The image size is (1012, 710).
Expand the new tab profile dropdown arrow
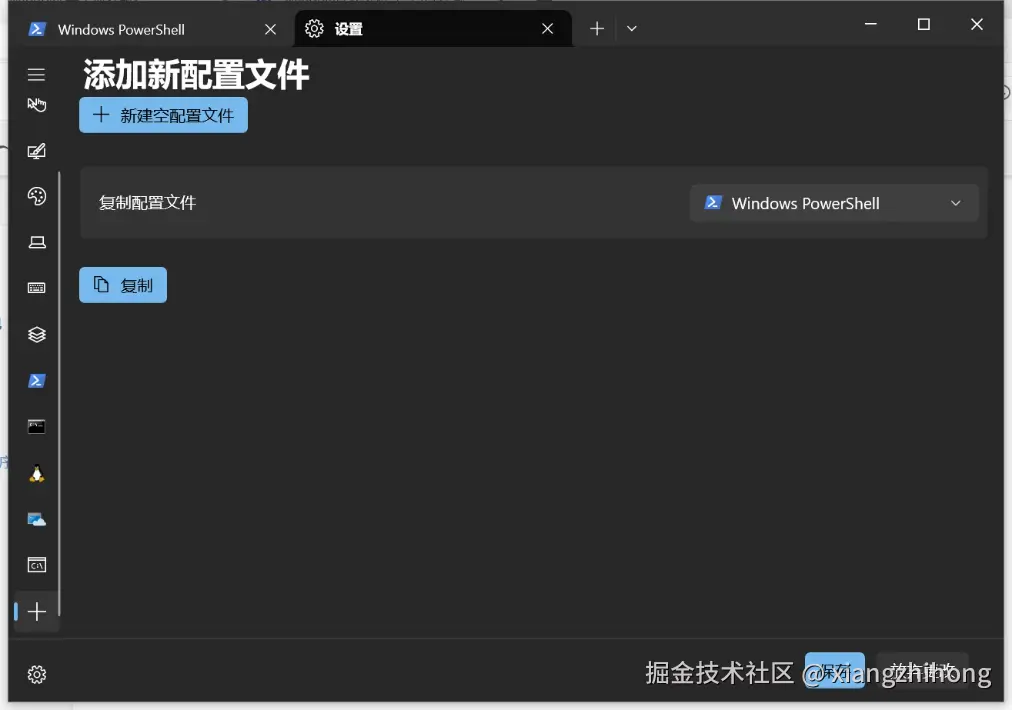coord(632,28)
